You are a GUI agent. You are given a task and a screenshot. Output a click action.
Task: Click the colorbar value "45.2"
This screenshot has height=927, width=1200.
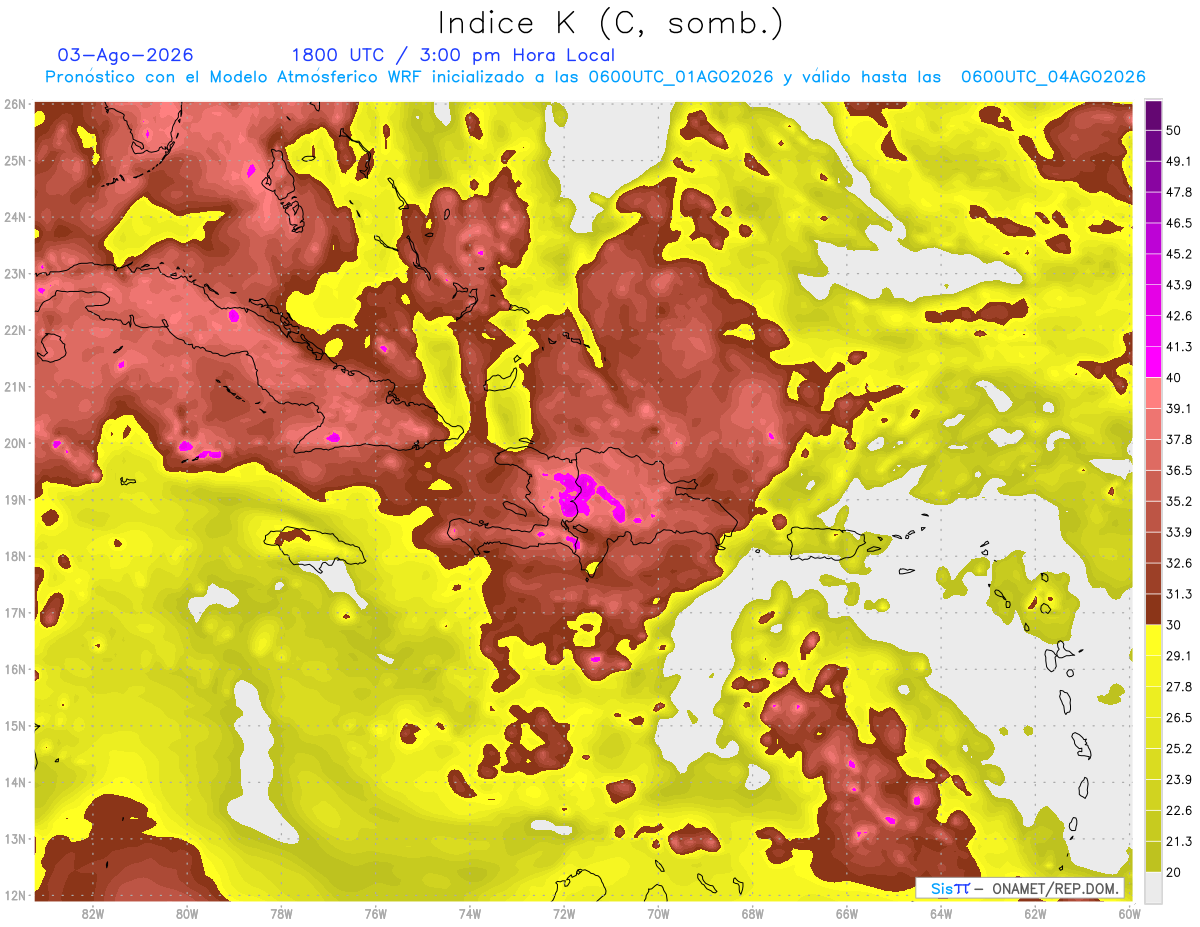coord(1179,254)
